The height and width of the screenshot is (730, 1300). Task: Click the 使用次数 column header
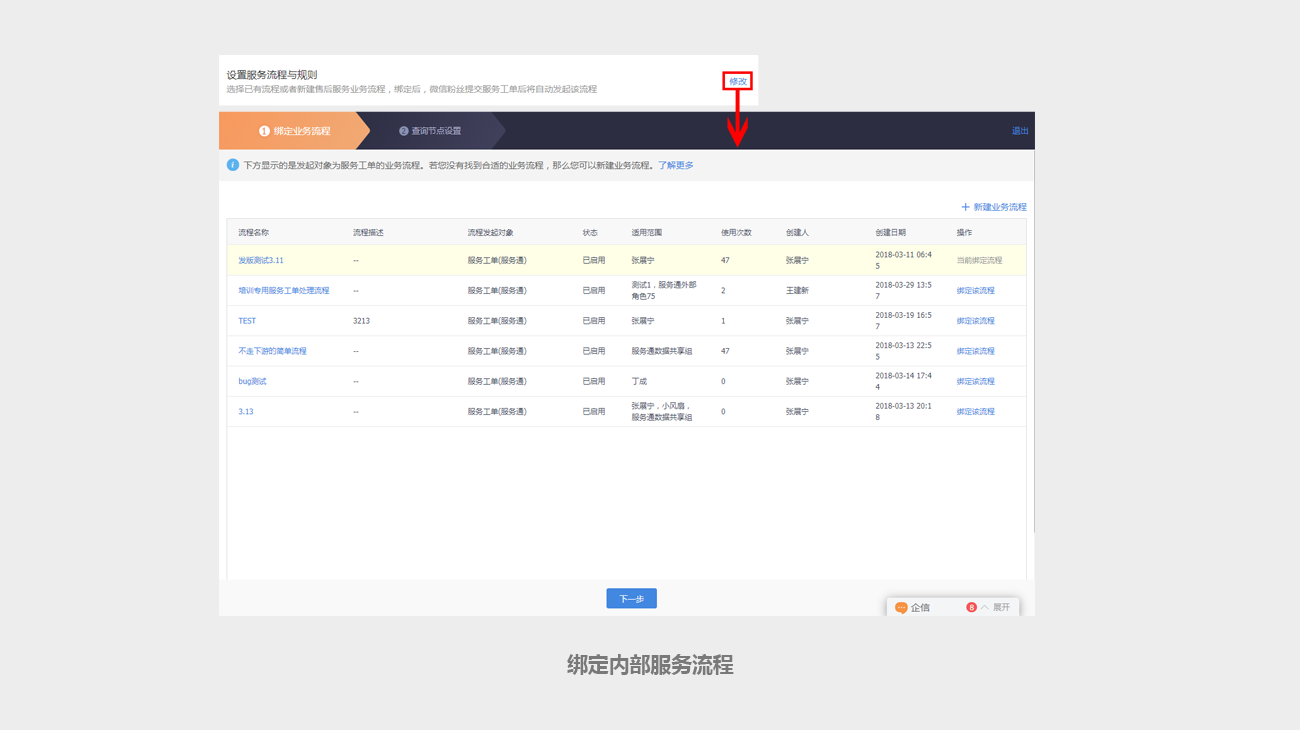[x=737, y=232]
